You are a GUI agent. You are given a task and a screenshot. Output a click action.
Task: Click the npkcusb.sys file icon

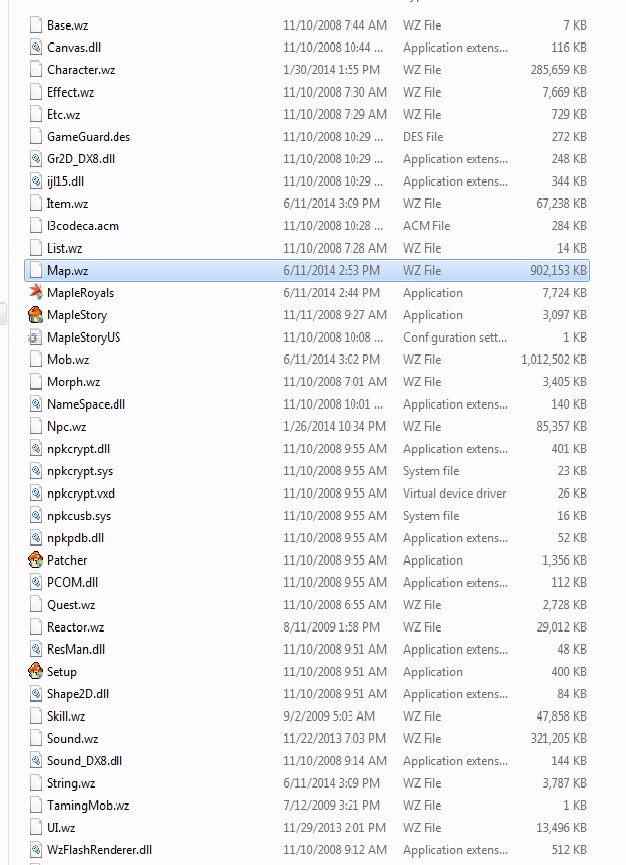click(x=35, y=515)
